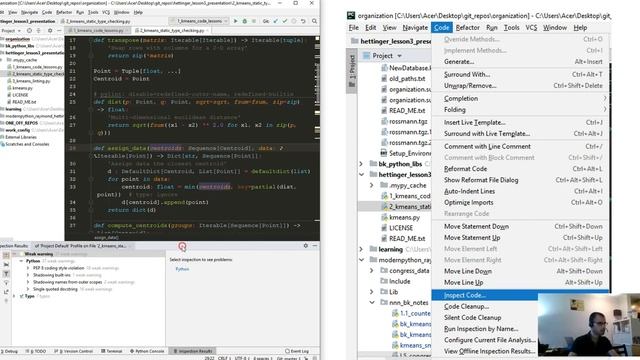The height and width of the screenshot is (360, 640).
Task: Open the Project panel gear settings icon
Action: (50, 31)
